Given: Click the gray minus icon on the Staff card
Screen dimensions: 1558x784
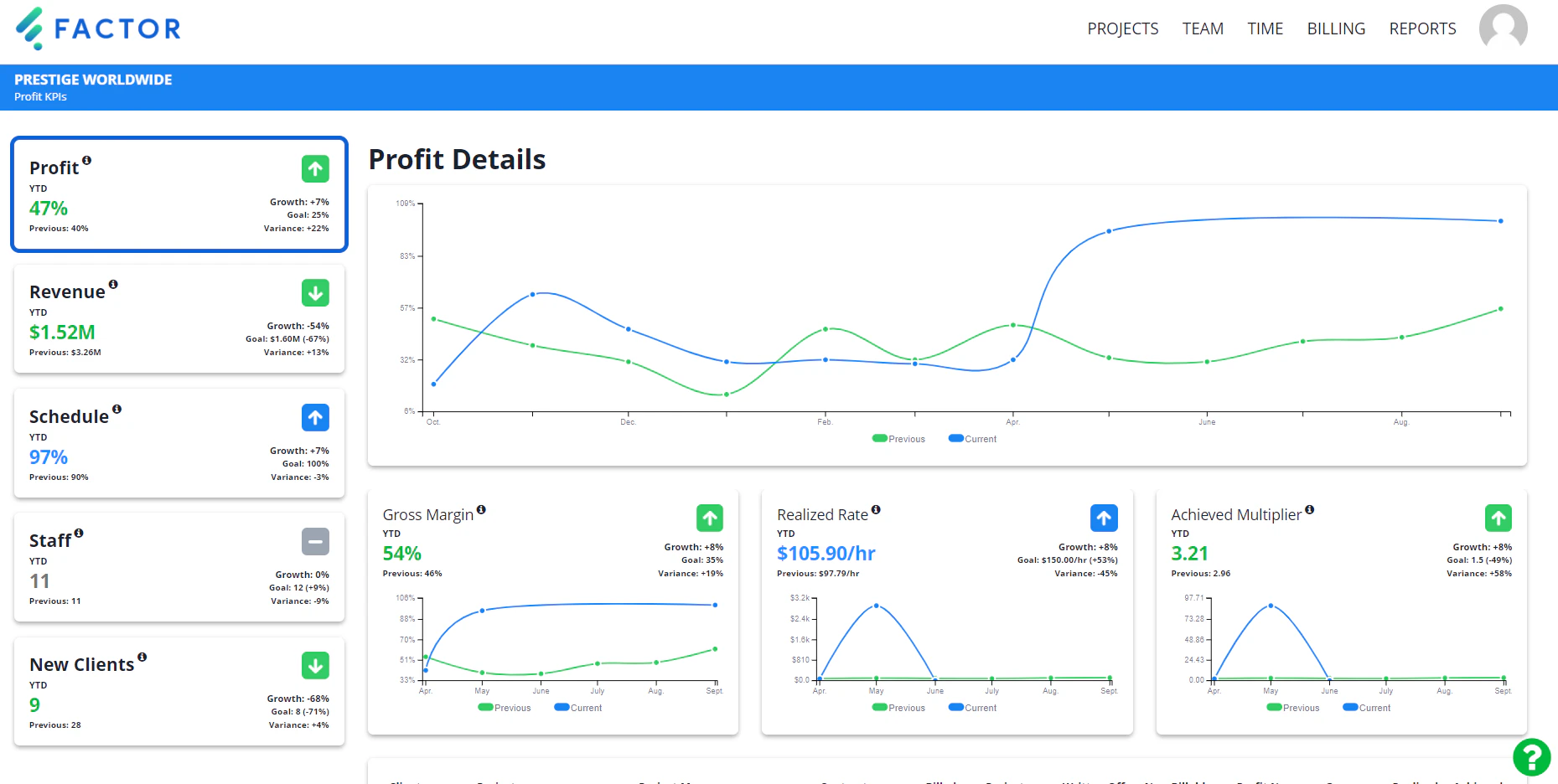Looking at the screenshot, I should point(315,542).
